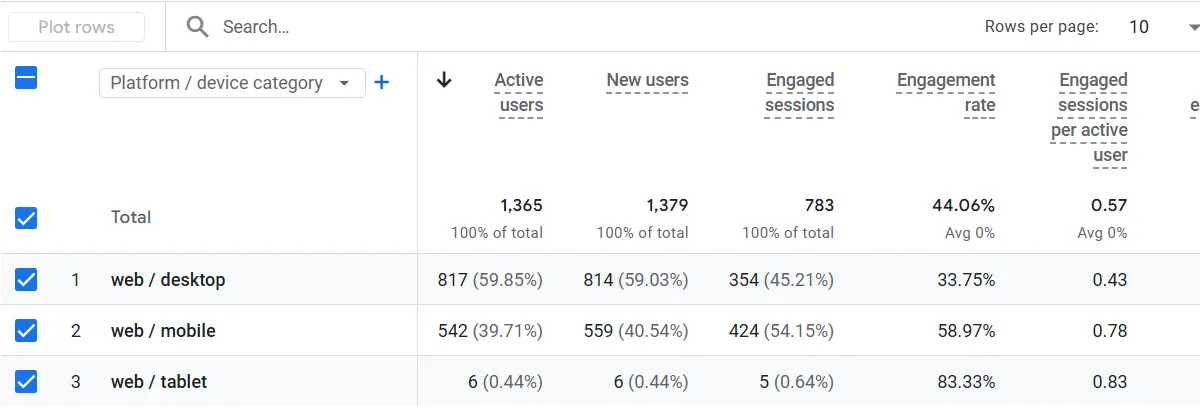Viewport: 1200px width, 407px height.
Task: Sort by Engagement rate column header
Action: pyautogui.click(x=946, y=92)
